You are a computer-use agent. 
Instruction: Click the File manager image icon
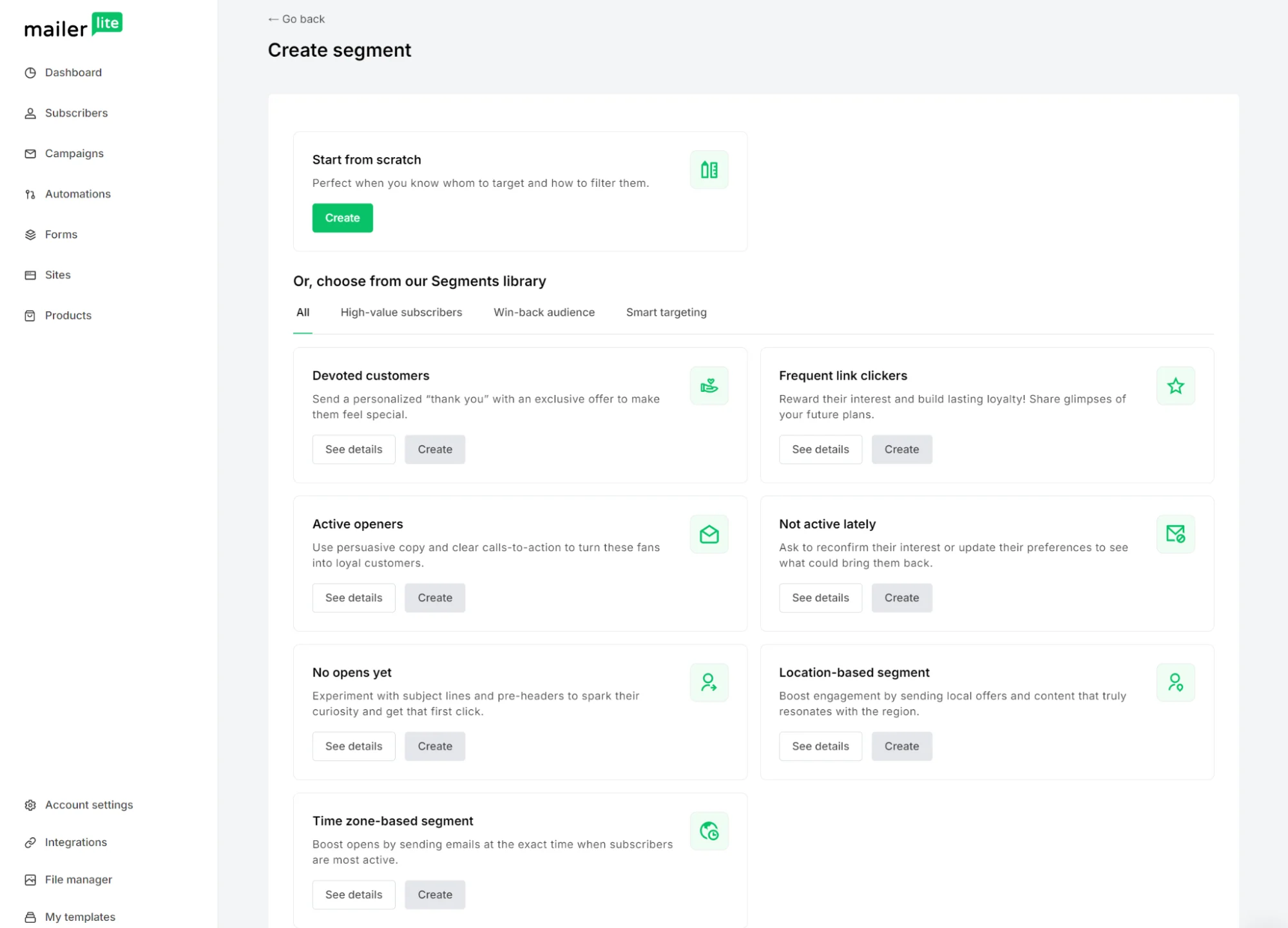click(x=30, y=880)
